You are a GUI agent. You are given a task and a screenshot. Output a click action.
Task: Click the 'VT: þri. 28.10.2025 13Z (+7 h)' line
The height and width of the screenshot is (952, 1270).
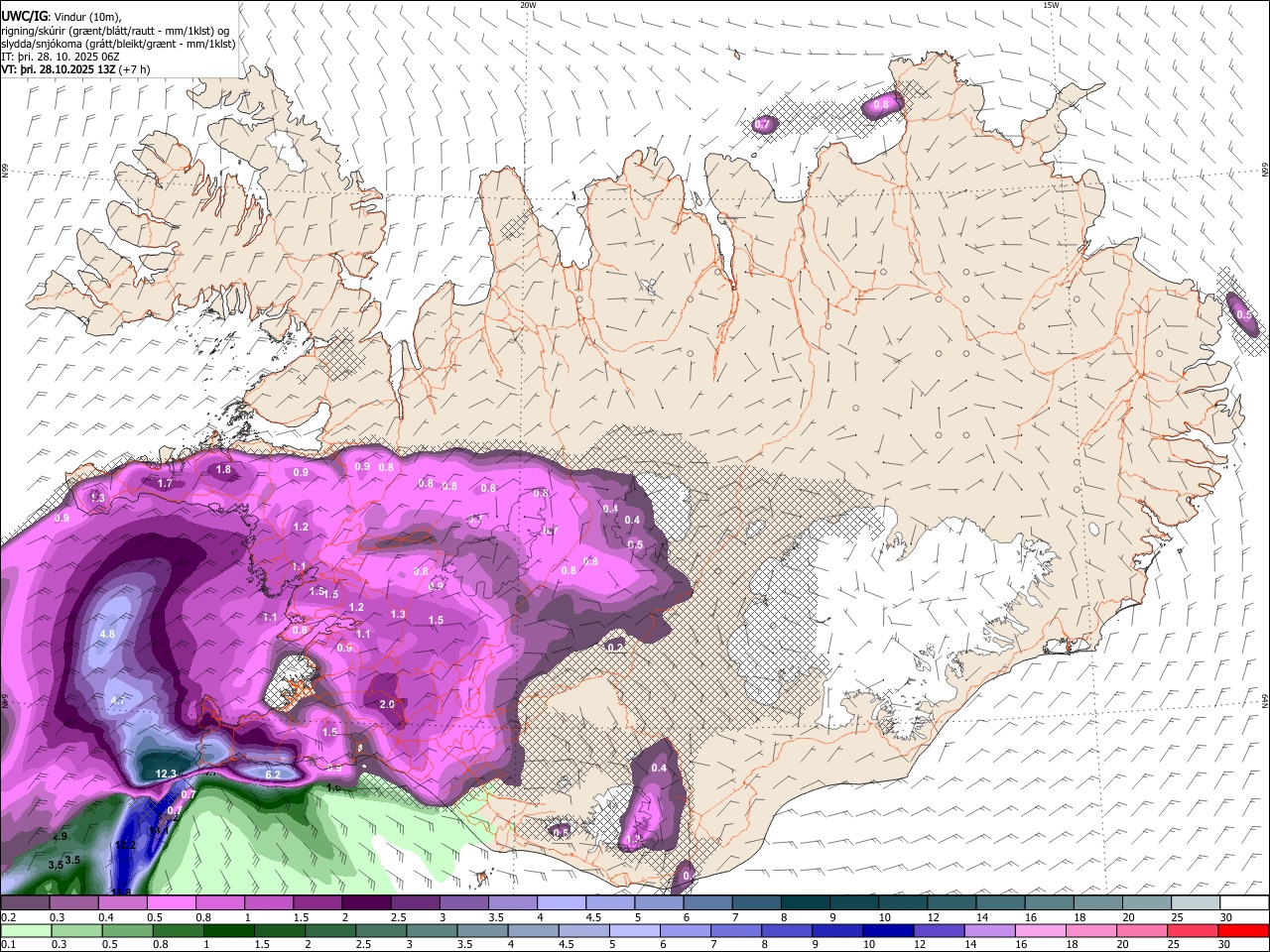(75, 69)
